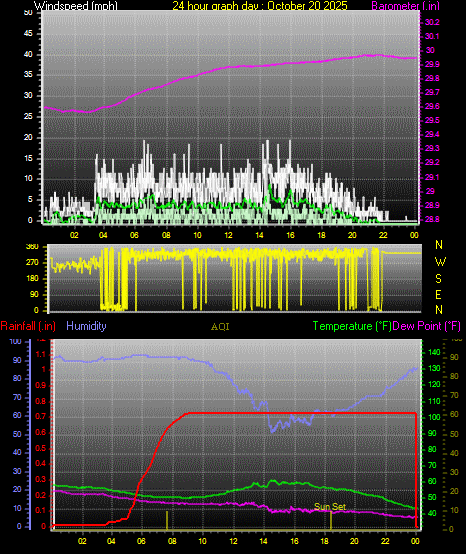Click '29.9' on the barometer axis
The image size is (466, 554).
pos(432,64)
